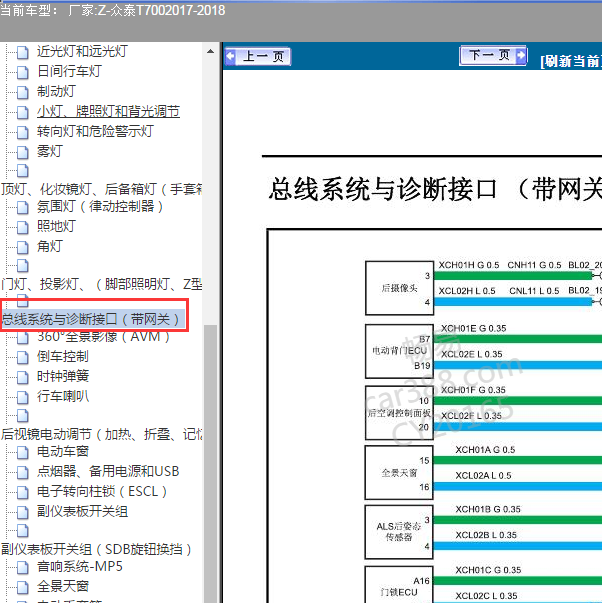The width and height of the screenshot is (602, 603).
Task: Select 点烟器、备用电源和USB entry
Action: click(x=108, y=471)
